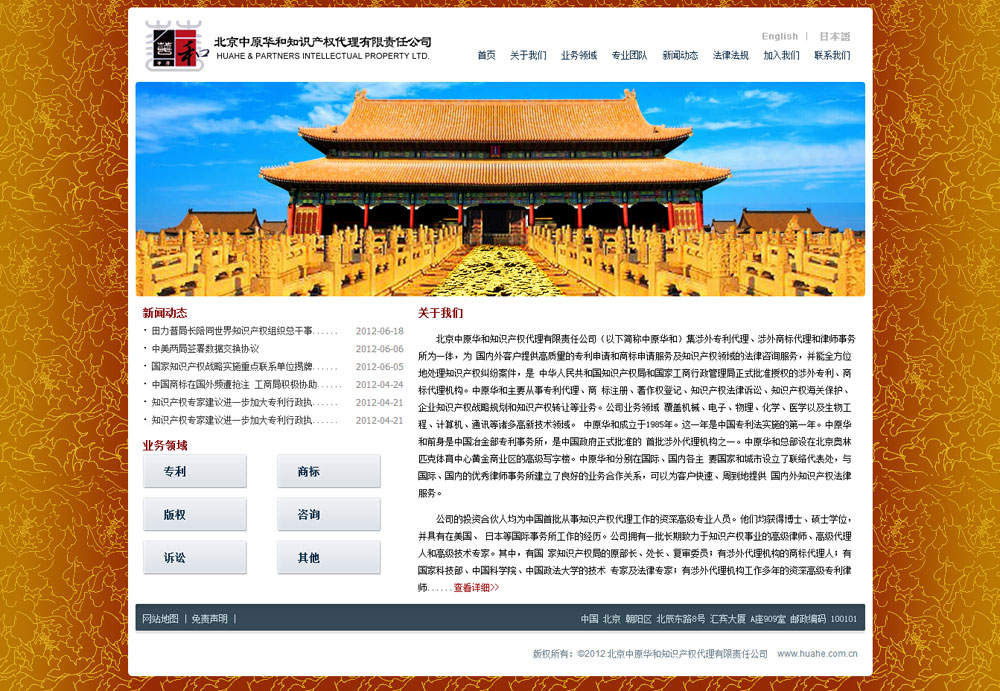Image resolution: width=1000 pixels, height=691 pixels.
Task: Open the 首页 home menu item
Action: click(x=487, y=57)
